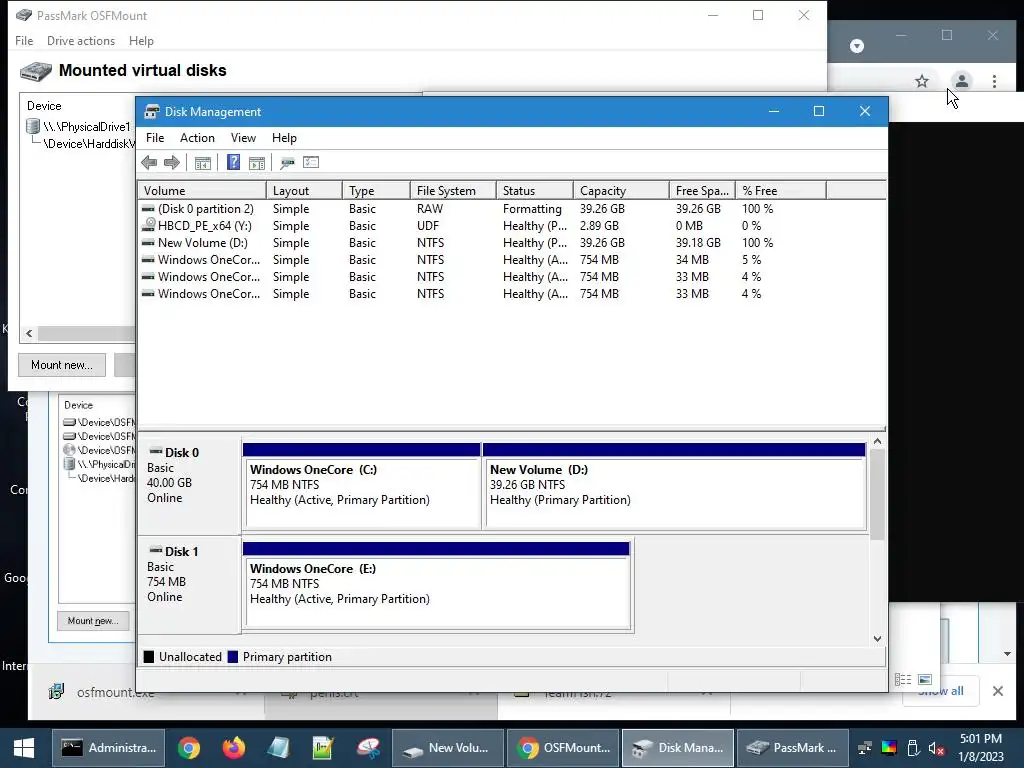Open the Help menu in Disk Management

pyautogui.click(x=284, y=138)
